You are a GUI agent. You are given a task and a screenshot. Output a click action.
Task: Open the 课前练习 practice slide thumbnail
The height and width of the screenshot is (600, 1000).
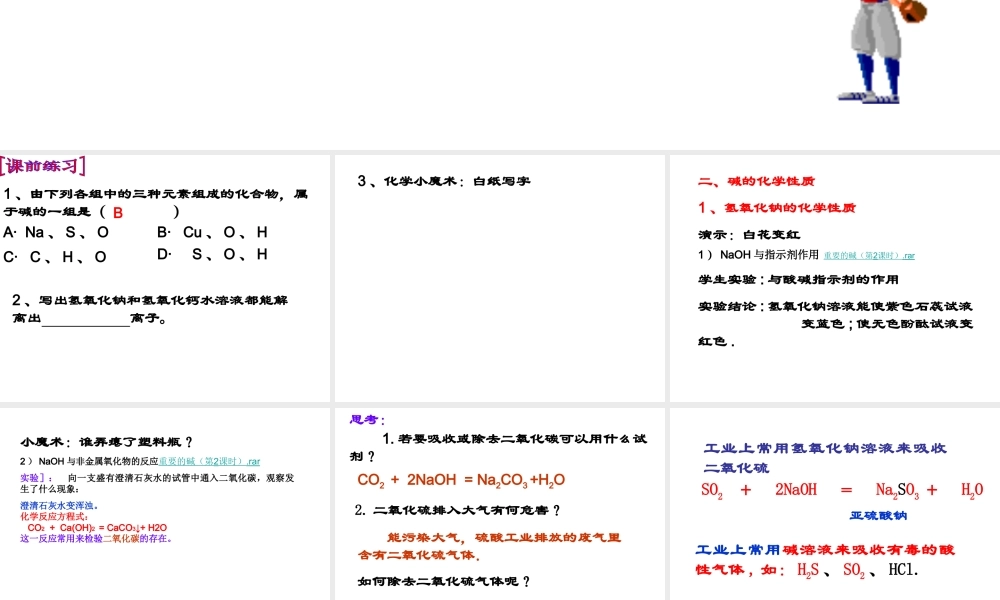(165, 278)
